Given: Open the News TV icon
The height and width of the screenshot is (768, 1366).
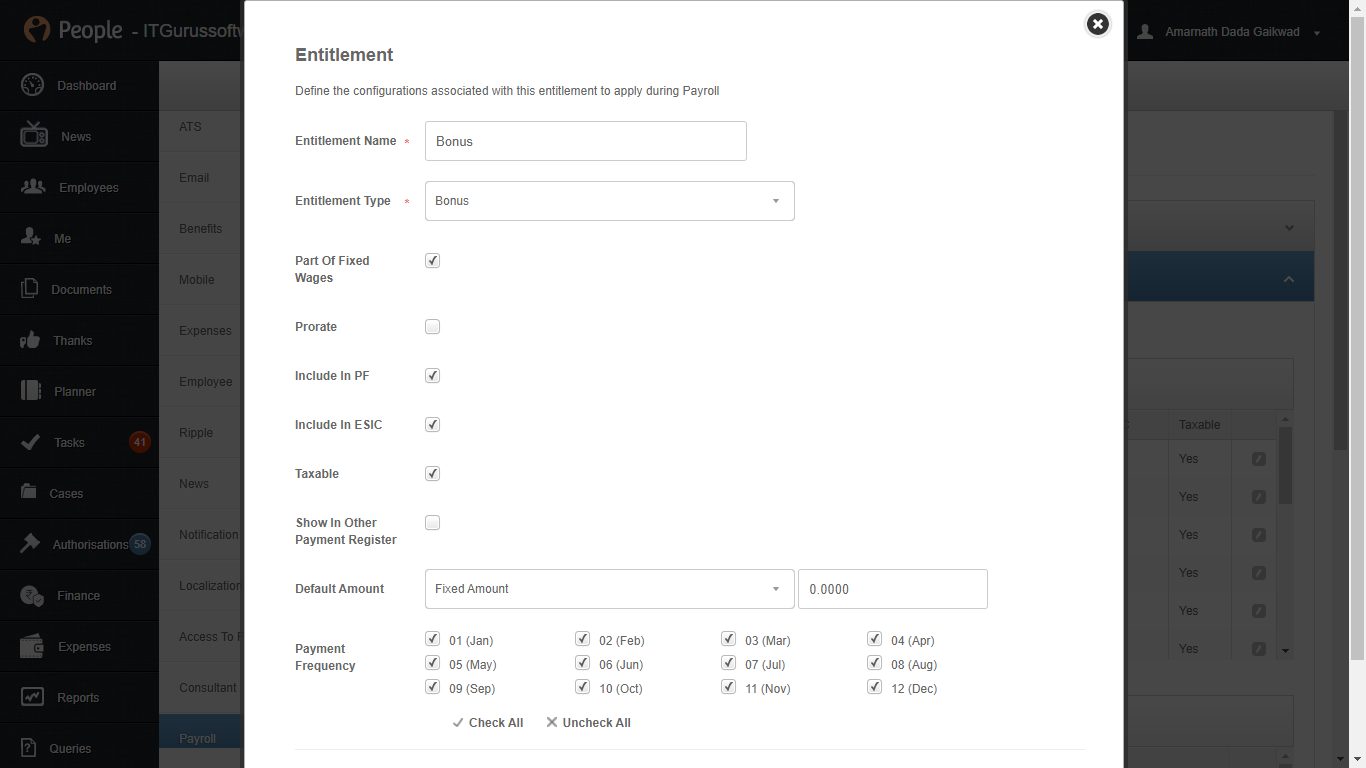Looking at the screenshot, I should click(34, 135).
